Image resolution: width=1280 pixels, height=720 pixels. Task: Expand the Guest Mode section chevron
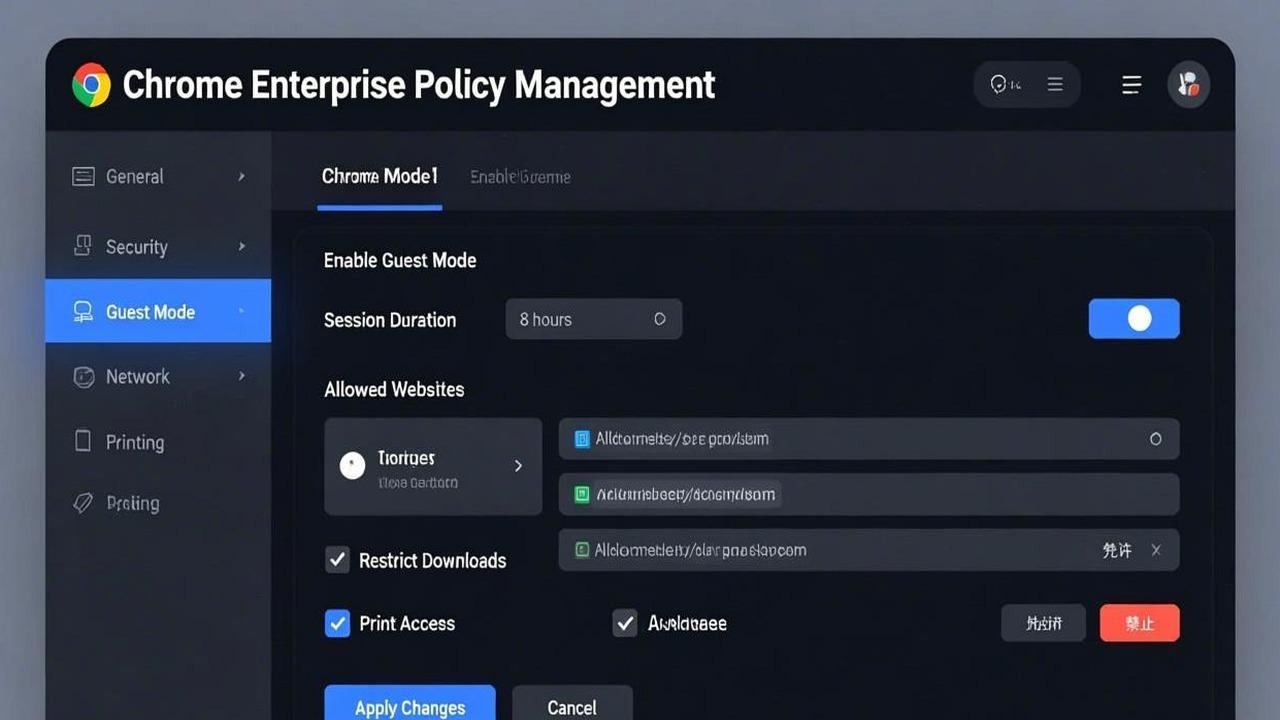242,312
